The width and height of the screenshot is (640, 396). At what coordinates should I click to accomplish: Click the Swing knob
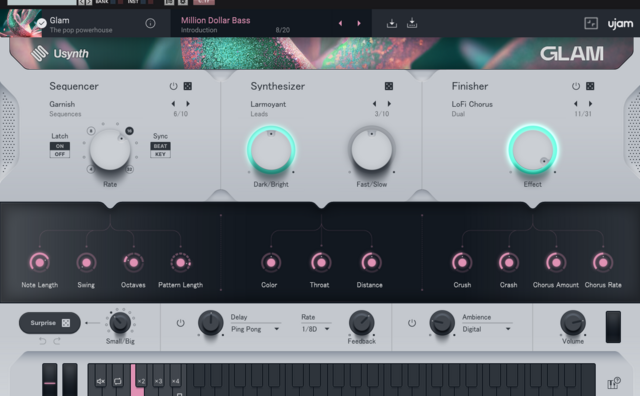87,263
